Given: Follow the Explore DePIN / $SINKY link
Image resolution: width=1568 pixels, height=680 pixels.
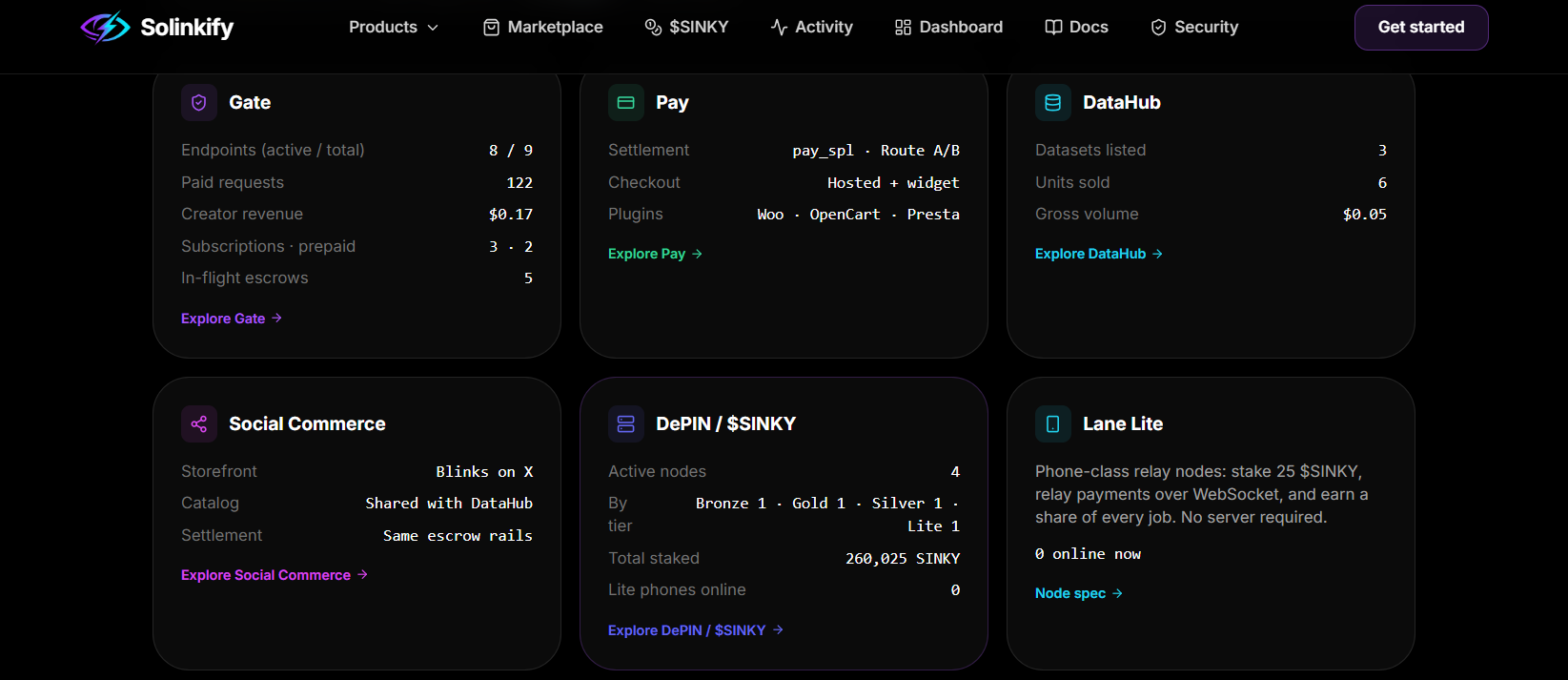Looking at the screenshot, I should tap(696, 630).
